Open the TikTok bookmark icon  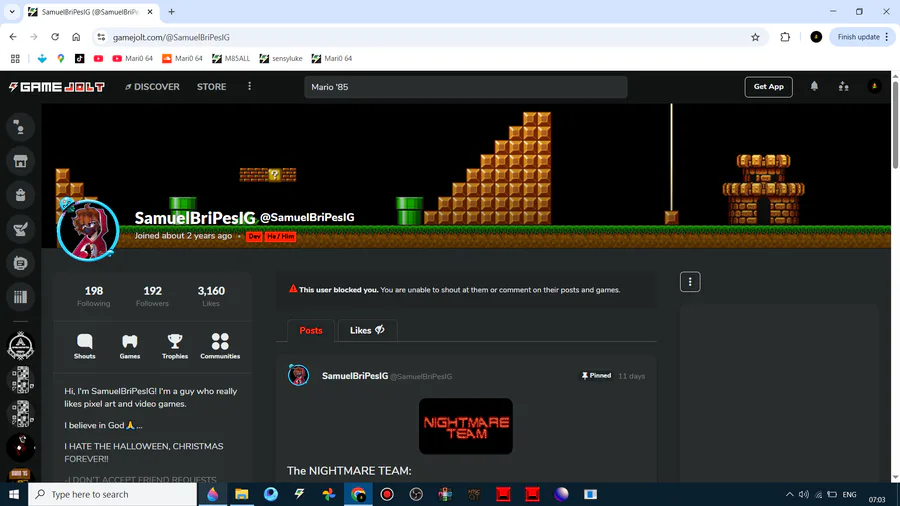point(79,59)
